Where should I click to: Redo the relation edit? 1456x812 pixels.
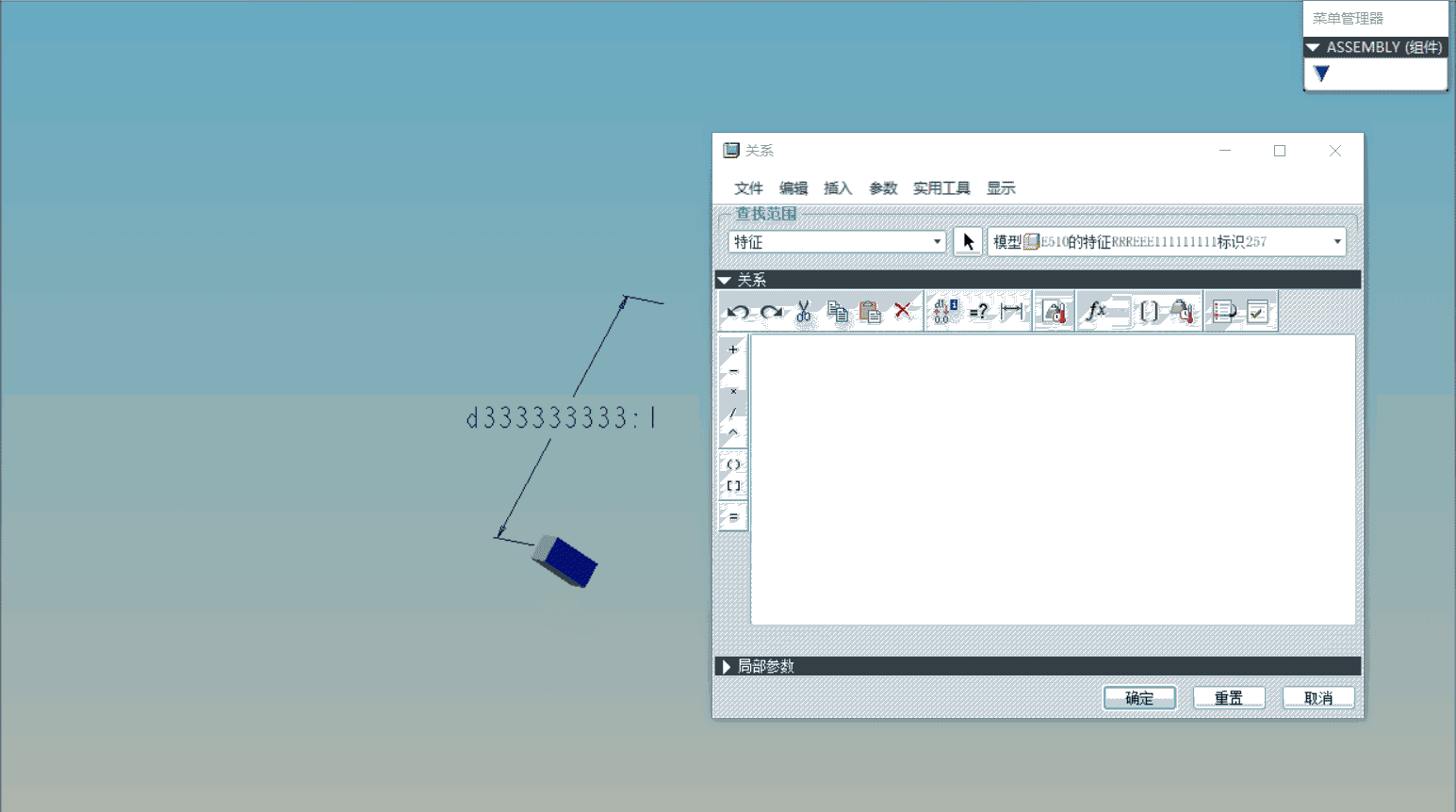pos(772,312)
